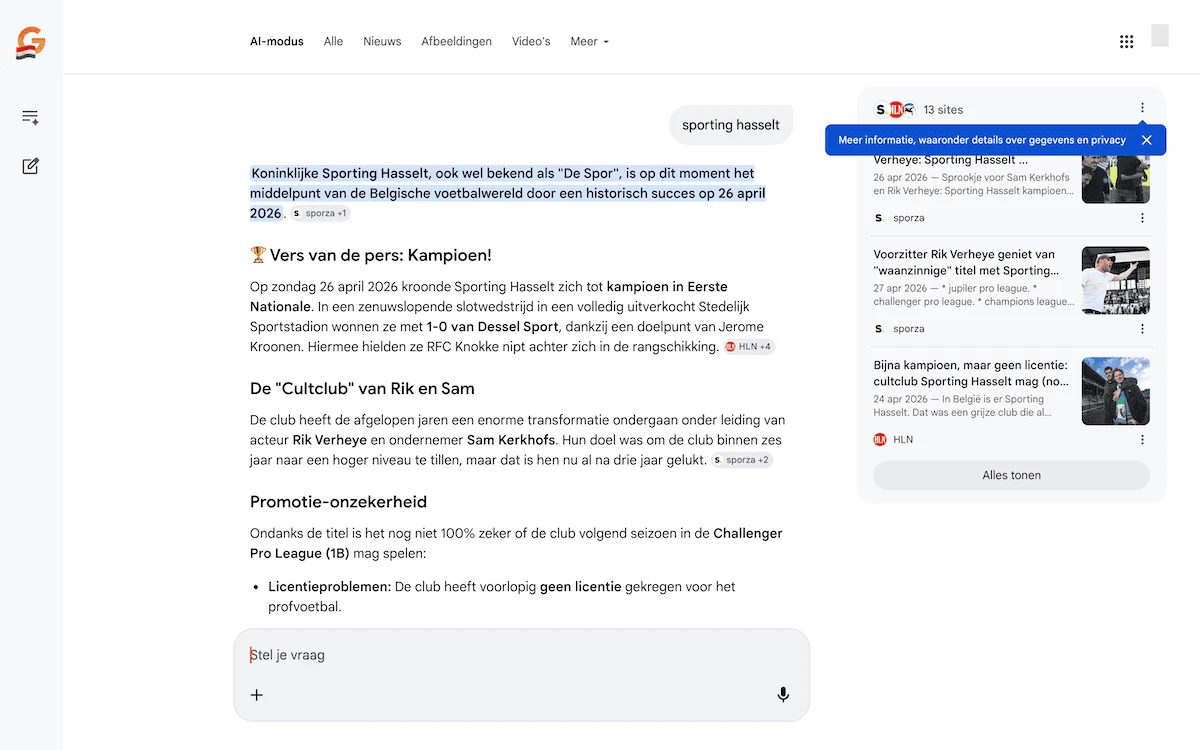Click sporza source icon under Voorzitter article
The height and width of the screenshot is (750, 1200).
pyautogui.click(x=880, y=329)
